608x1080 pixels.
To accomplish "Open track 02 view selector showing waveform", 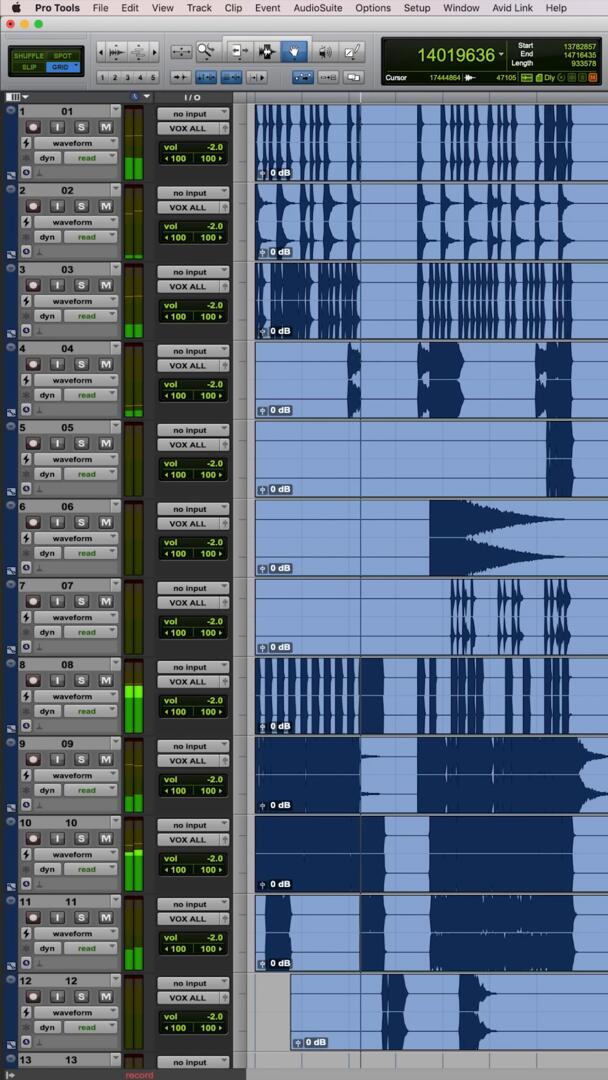I will (75, 222).
